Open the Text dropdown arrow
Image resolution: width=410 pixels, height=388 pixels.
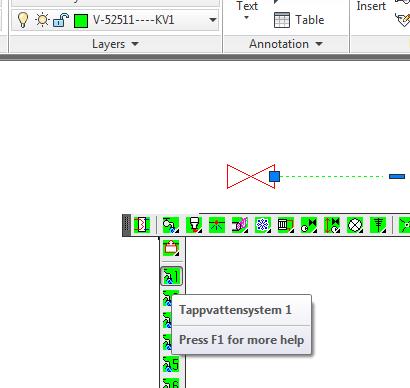[x=247, y=17]
